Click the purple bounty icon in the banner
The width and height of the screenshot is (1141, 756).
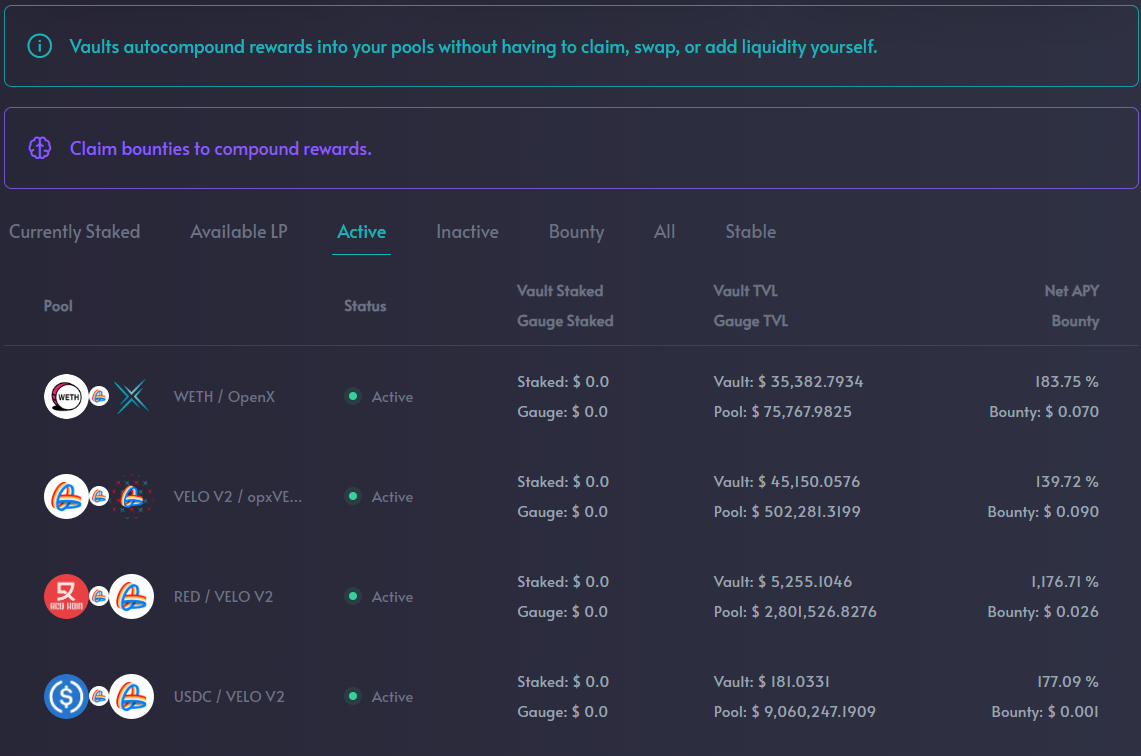coord(39,149)
